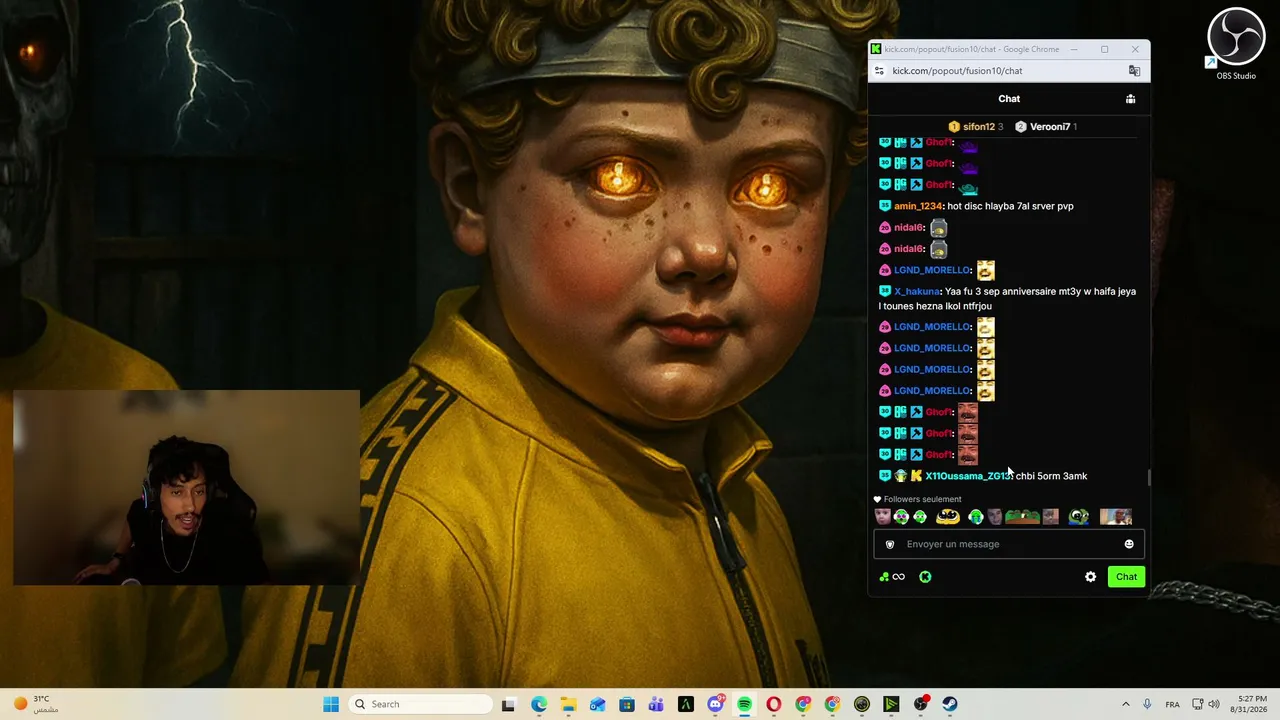The width and height of the screenshot is (1280, 720).
Task: Open chat settings gear icon
Action: [1090, 577]
